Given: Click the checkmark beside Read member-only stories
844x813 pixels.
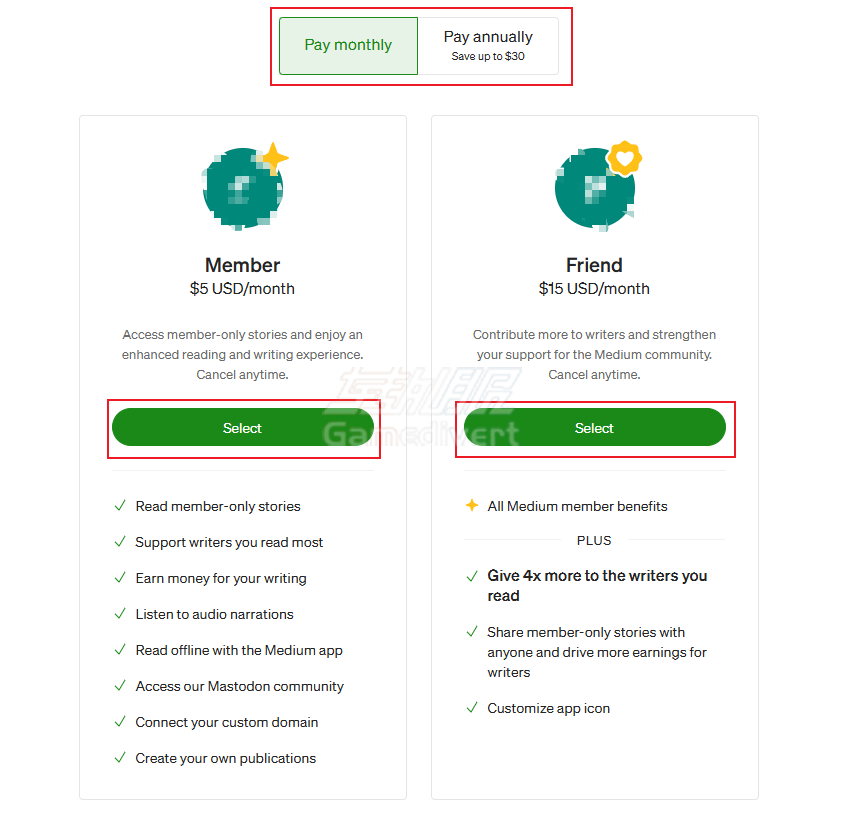Looking at the screenshot, I should [x=120, y=506].
